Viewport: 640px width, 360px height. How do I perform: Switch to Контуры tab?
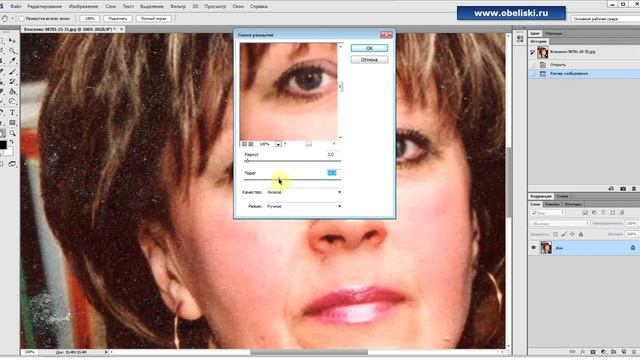[573, 204]
